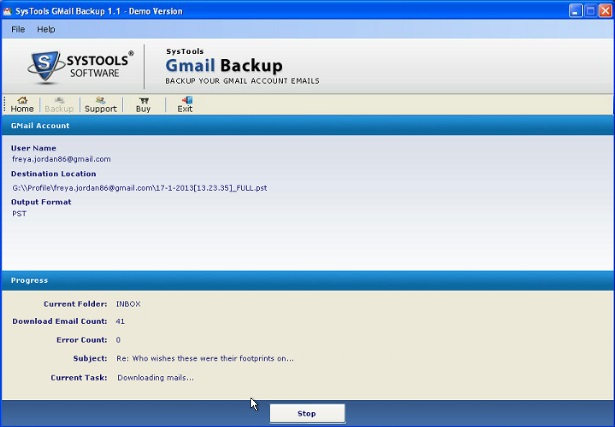Click the Output Format label
Screen dimensions: 615x427
41,202
